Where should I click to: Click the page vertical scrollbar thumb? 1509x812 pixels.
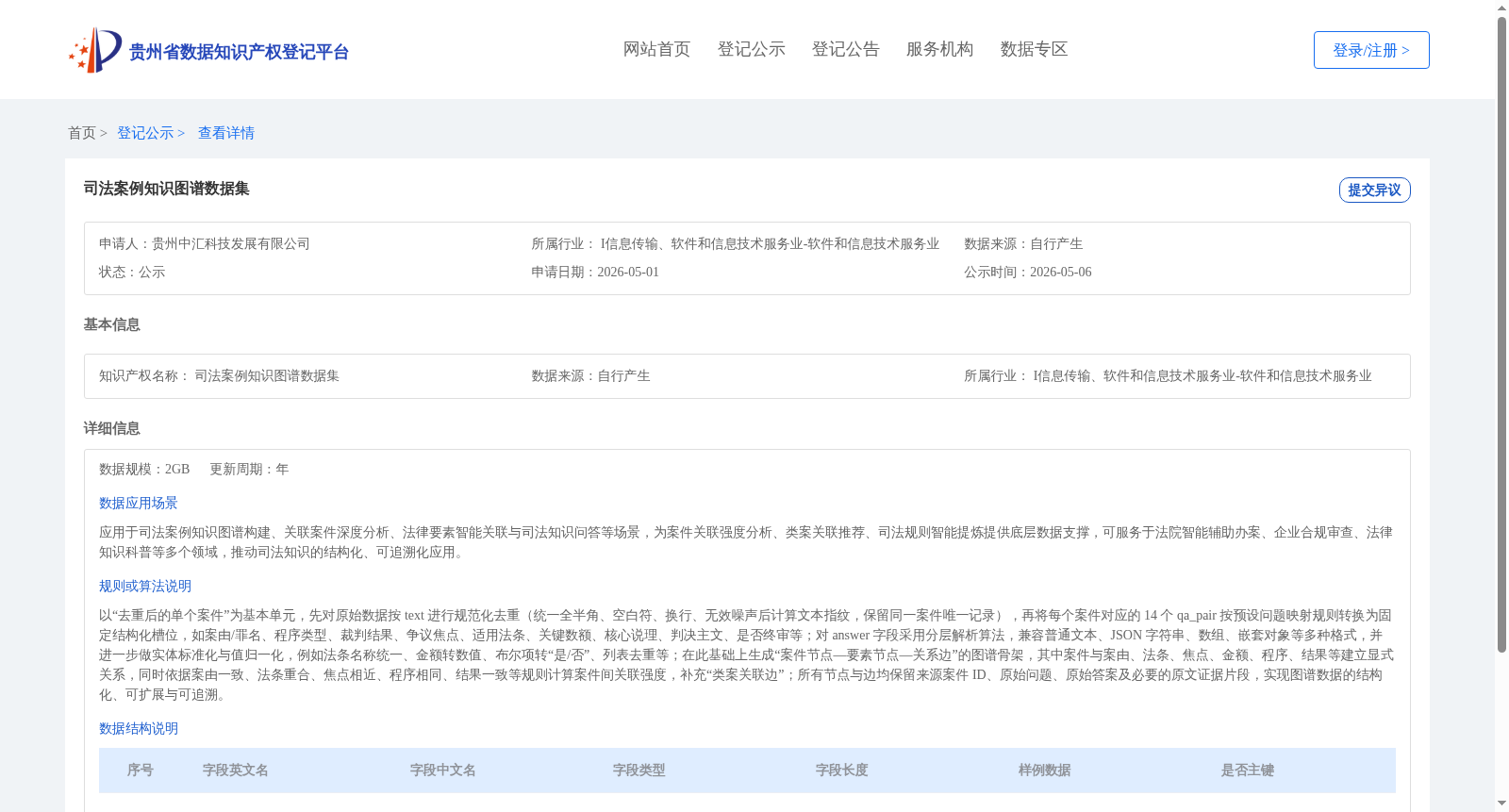pos(1501,335)
